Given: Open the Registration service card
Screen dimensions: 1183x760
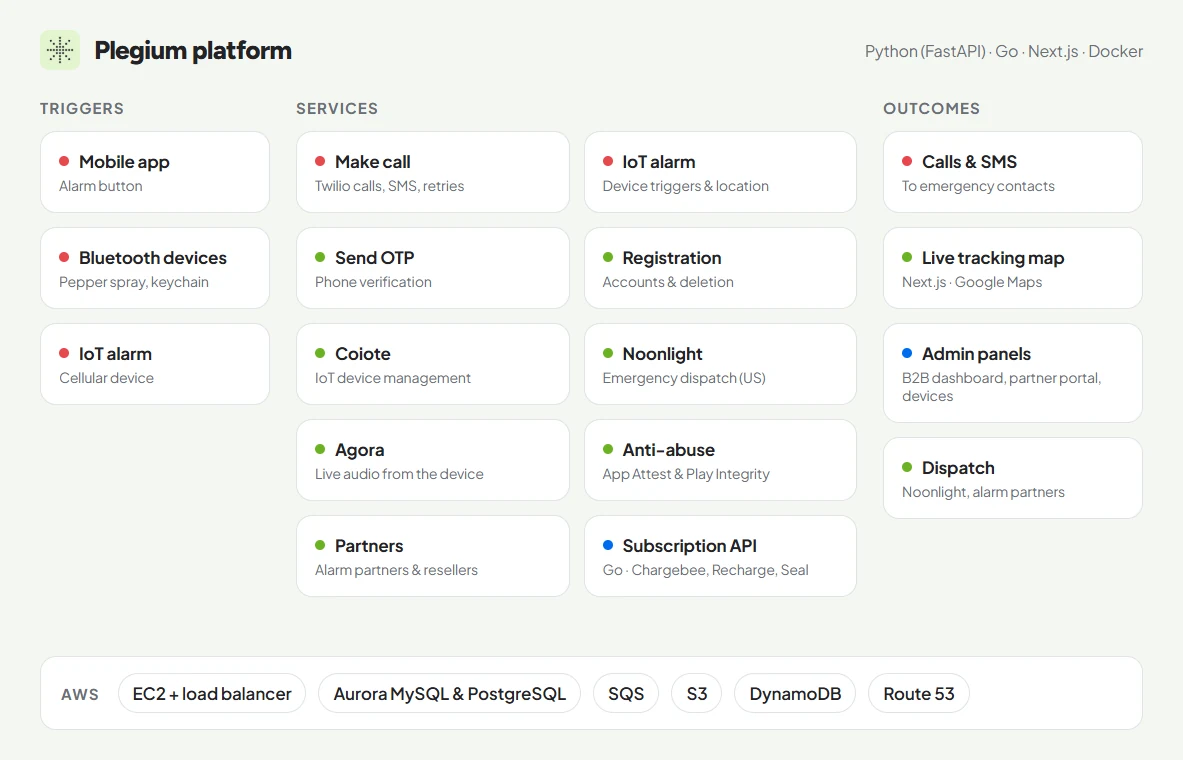Looking at the screenshot, I should 721,268.
